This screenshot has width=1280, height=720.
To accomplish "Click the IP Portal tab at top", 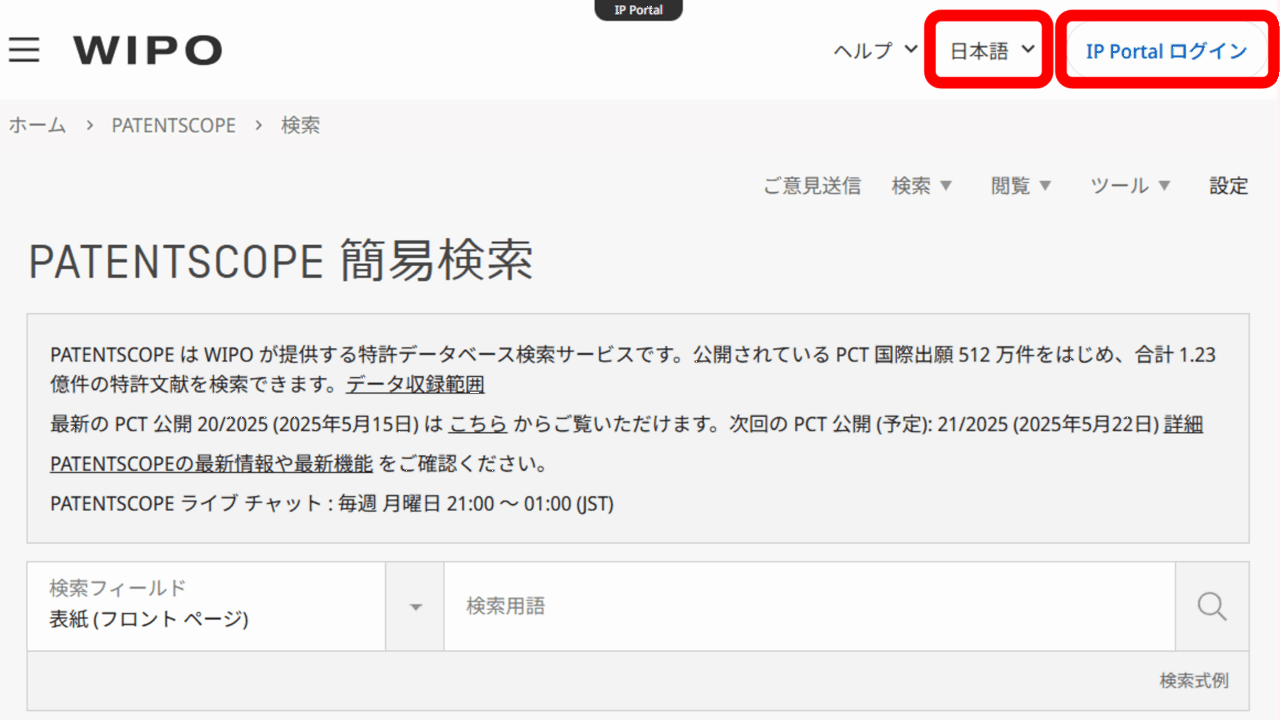I will [x=639, y=10].
